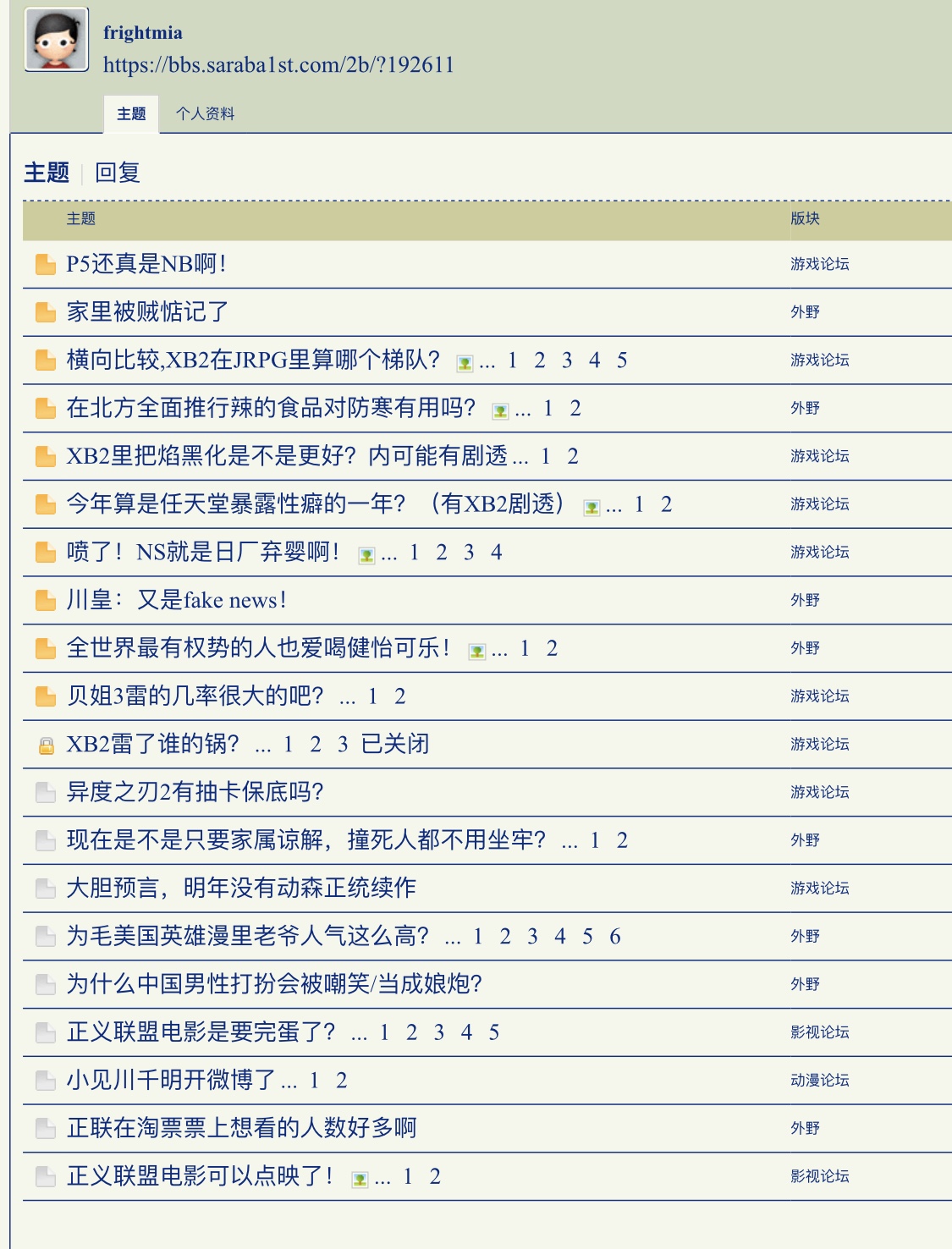Click page icon beside 正义联盟电影是要完蛋了
Viewport: 952px width, 1249px height.
[46, 1033]
